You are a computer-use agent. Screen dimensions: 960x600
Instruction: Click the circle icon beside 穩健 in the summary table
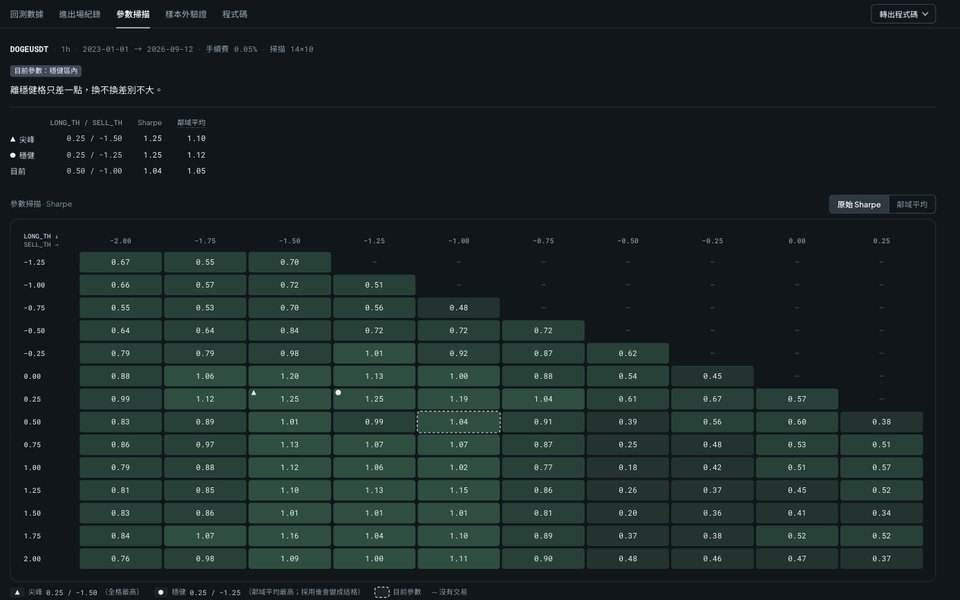[x=13, y=155]
